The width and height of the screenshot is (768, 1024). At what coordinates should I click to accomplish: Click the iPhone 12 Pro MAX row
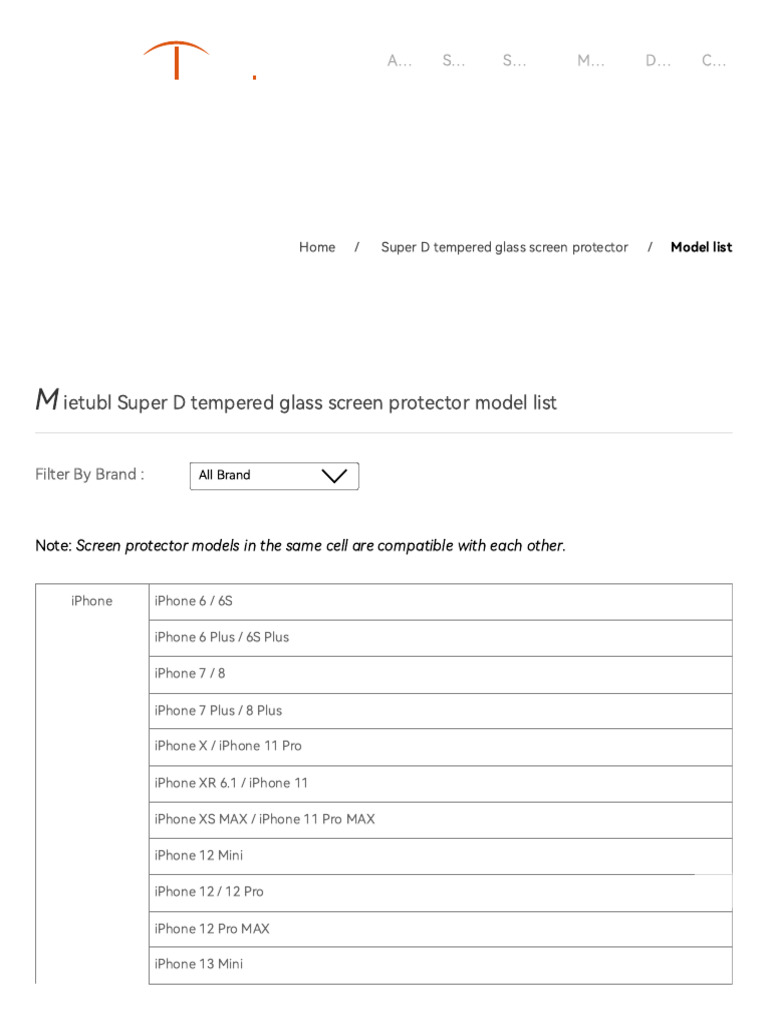click(212, 929)
